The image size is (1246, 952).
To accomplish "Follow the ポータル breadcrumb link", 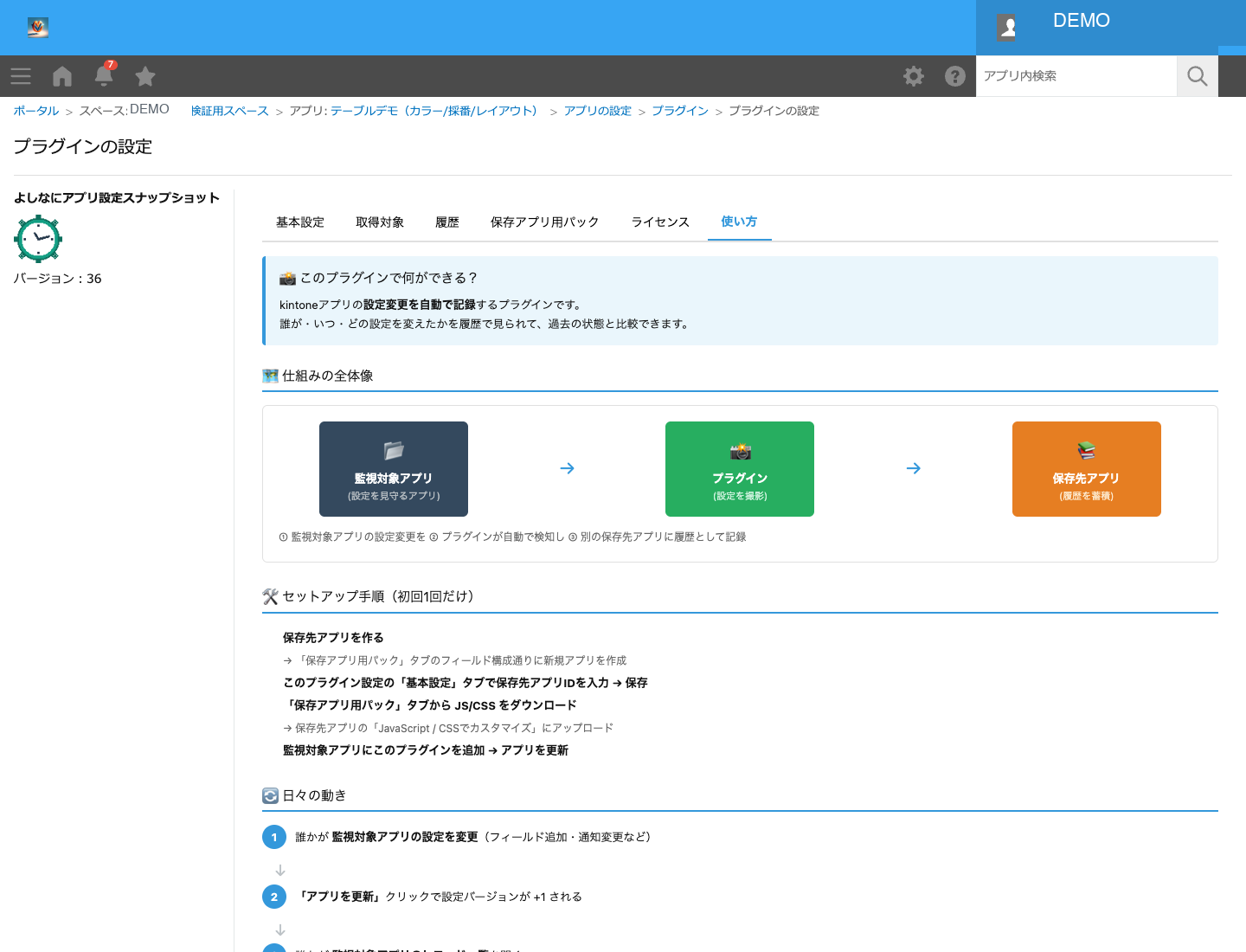I will (x=36, y=111).
